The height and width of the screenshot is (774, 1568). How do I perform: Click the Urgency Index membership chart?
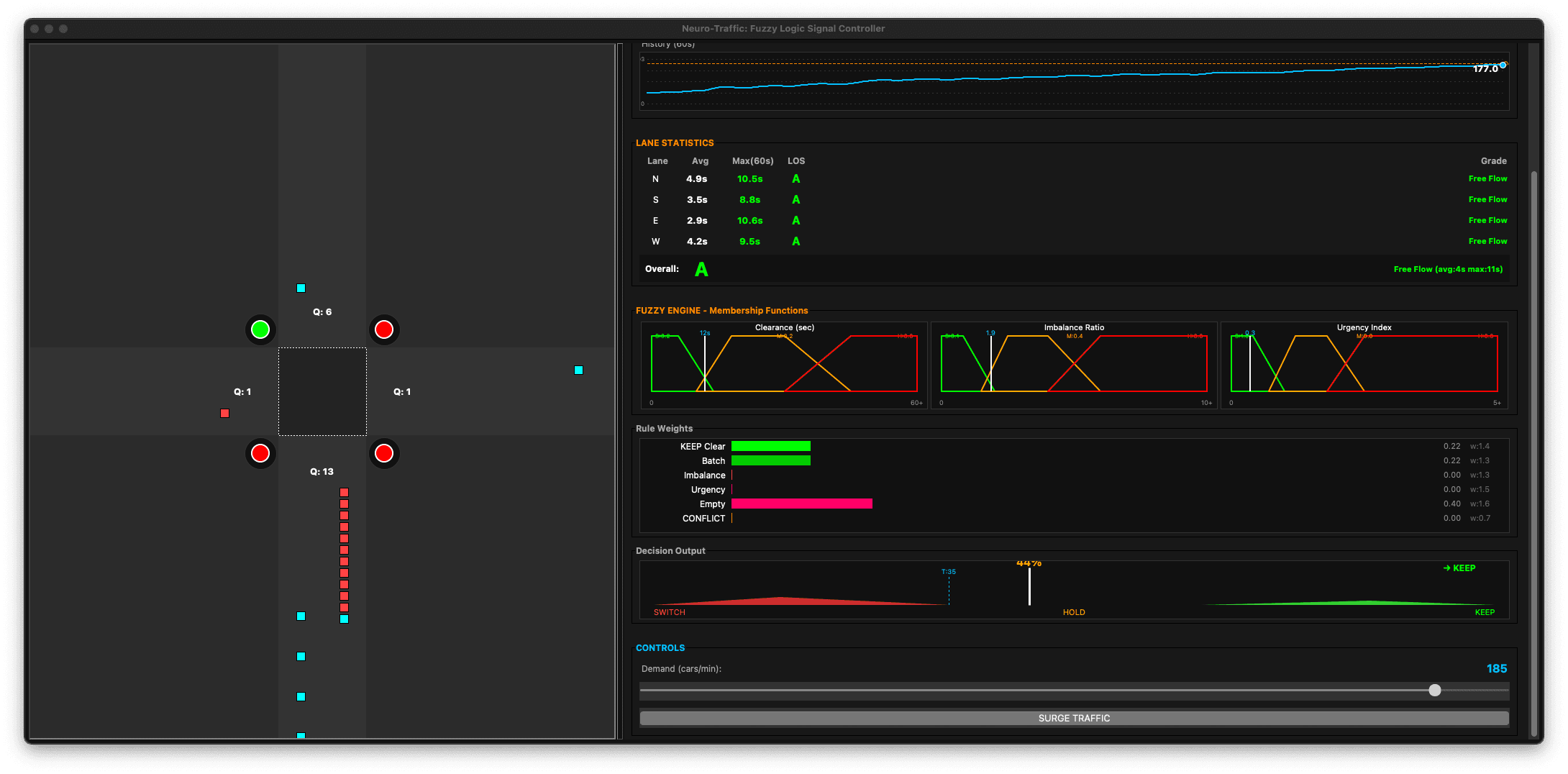pos(1364,365)
